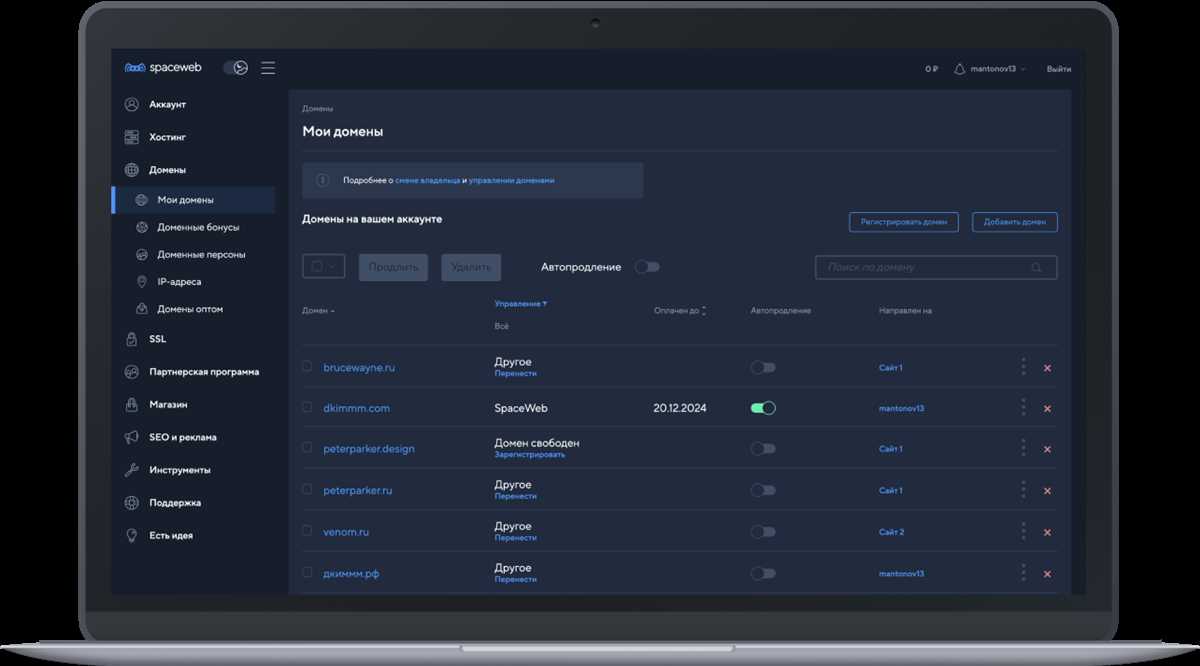Click into the Поиск по домену field
The height and width of the screenshot is (666, 1200).
[x=936, y=267]
